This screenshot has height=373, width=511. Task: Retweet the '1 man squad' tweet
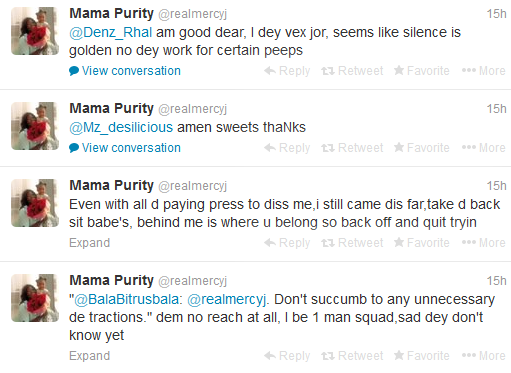click(x=352, y=356)
